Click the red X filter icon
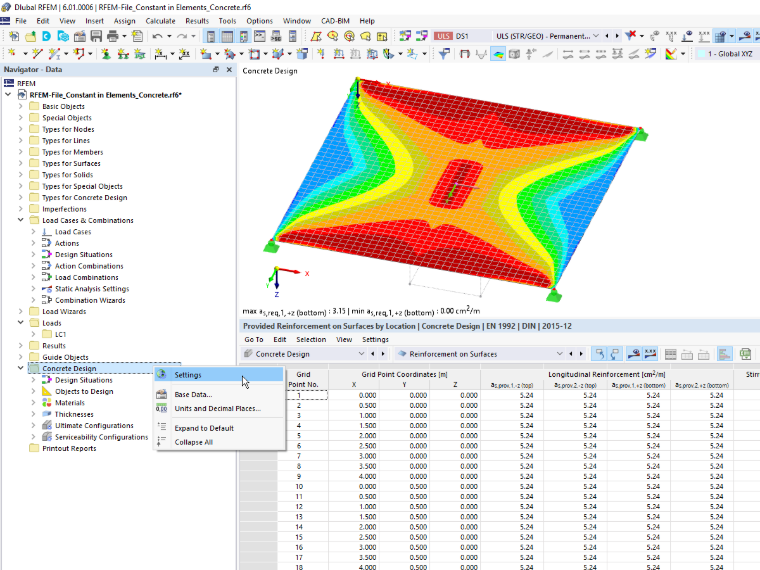 631,36
